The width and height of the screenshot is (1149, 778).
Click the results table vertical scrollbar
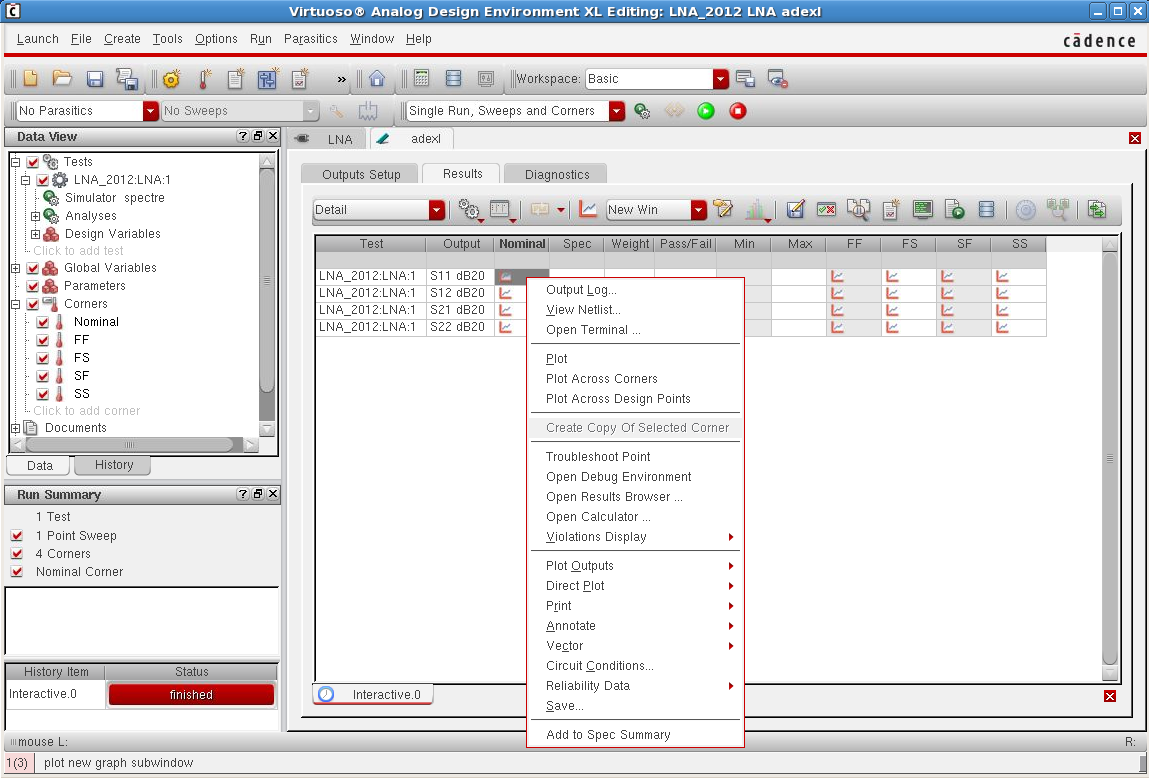pos(1109,458)
